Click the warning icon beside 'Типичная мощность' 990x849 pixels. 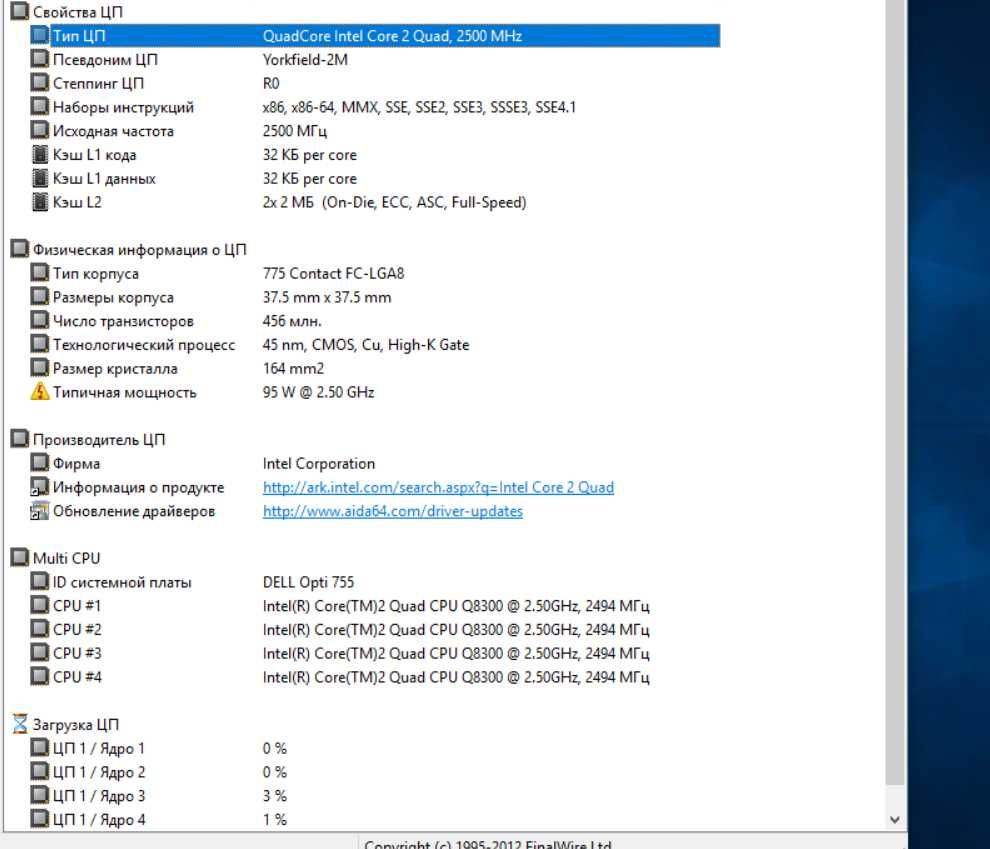[x=40, y=391]
